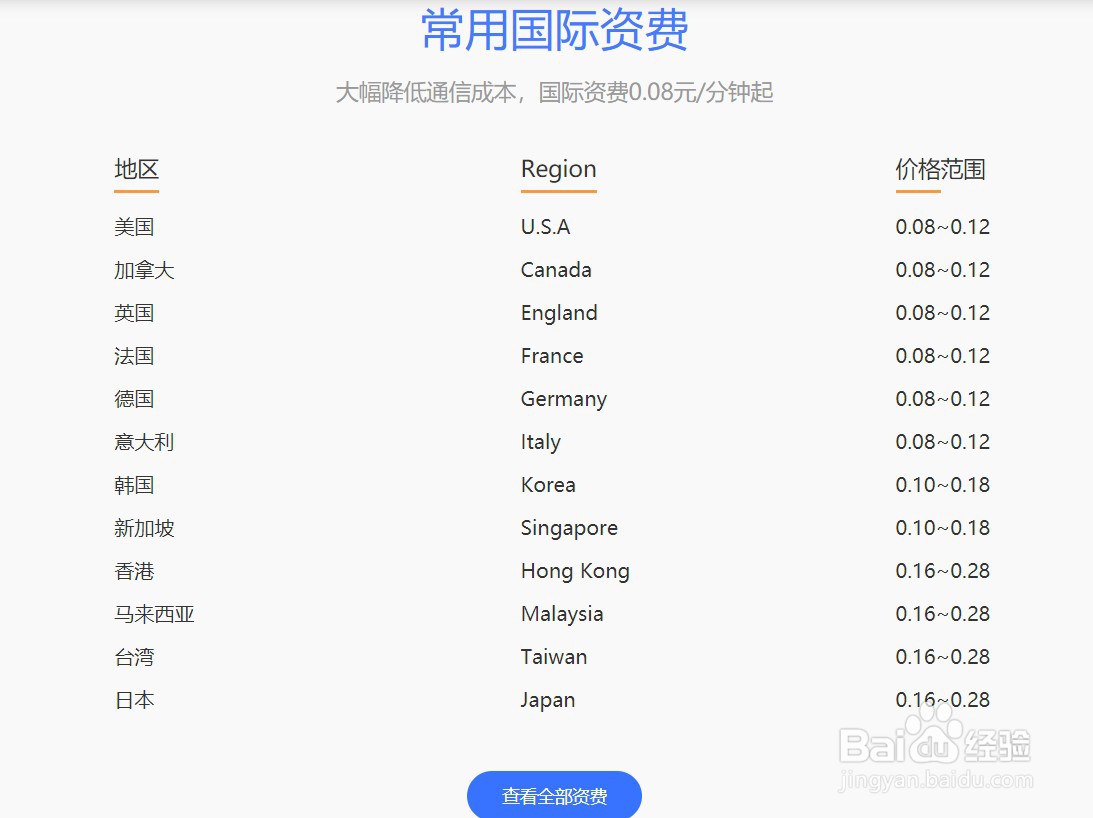
Task: Click the Italy row
Action: click(540, 441)
